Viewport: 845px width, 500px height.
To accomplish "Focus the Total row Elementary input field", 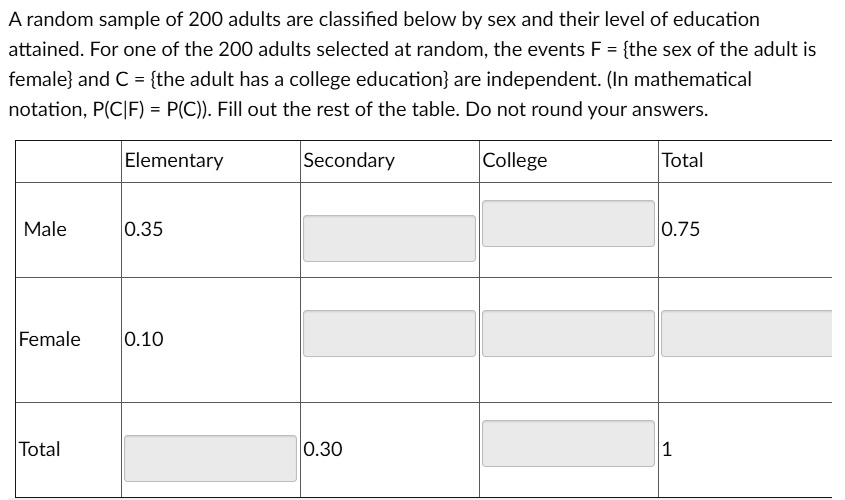I will tap(210, 458).
